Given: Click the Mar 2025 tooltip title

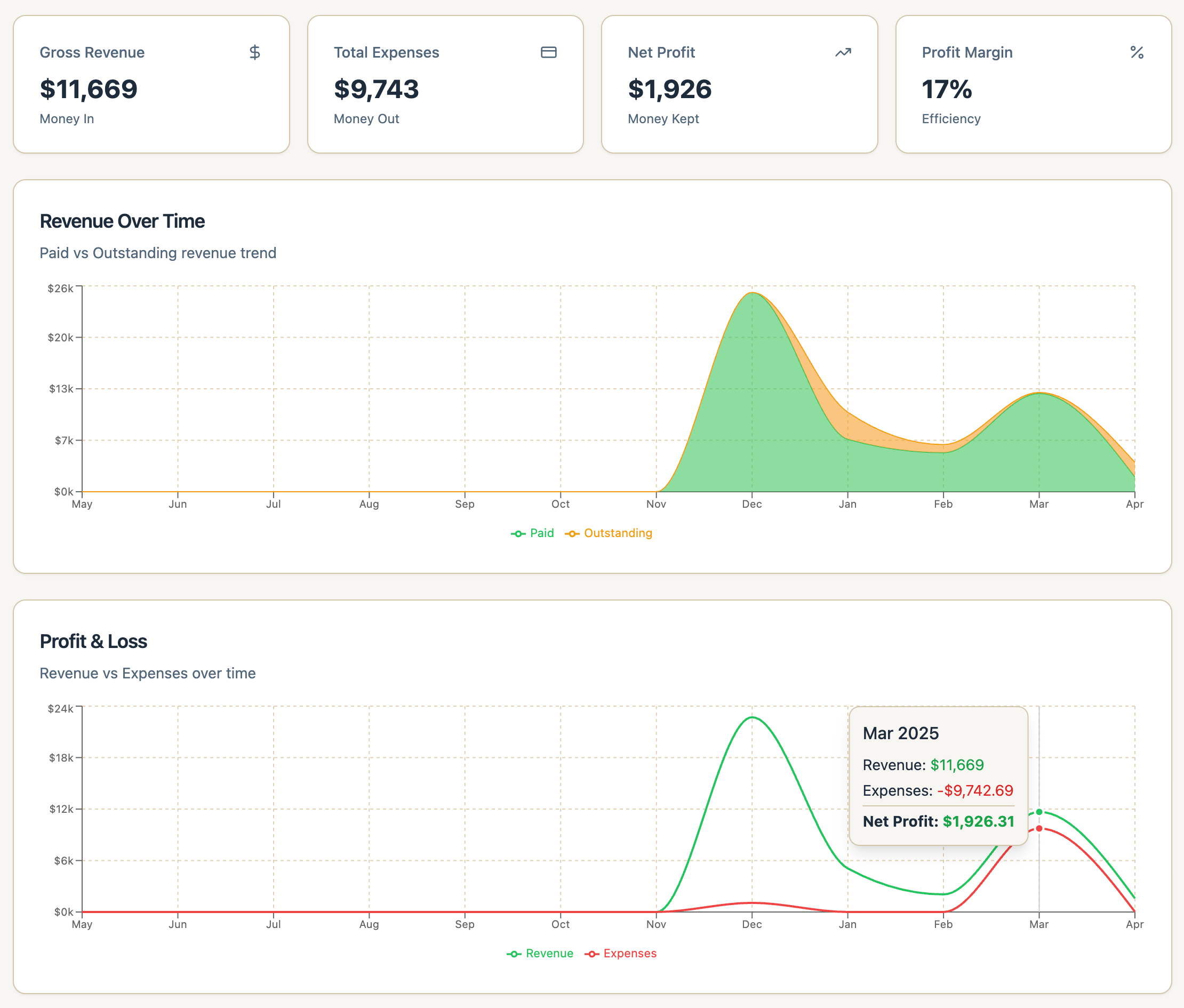Looking at the screenshot, I should tap(901, 733).
